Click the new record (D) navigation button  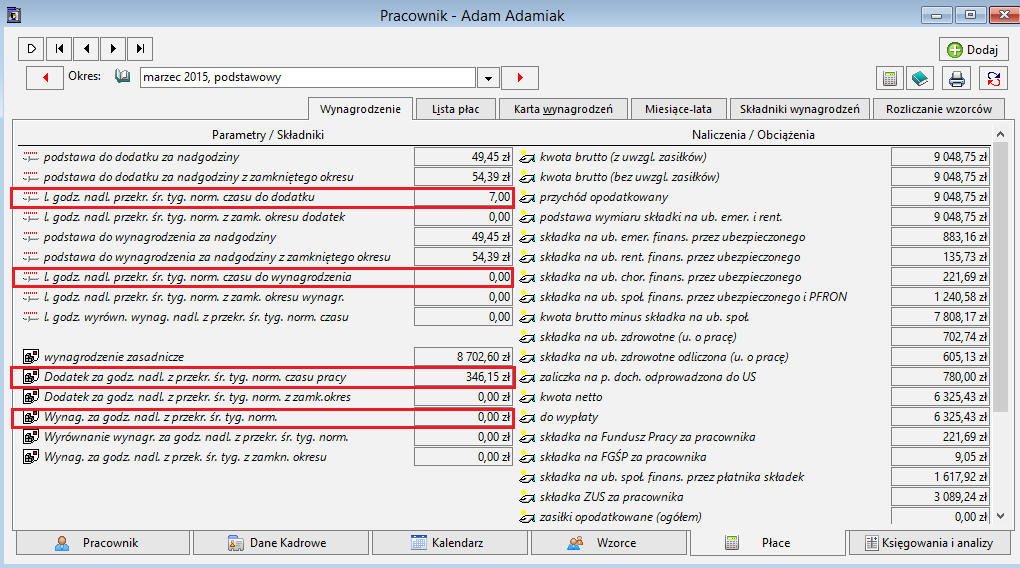click(x=31, y=49)
